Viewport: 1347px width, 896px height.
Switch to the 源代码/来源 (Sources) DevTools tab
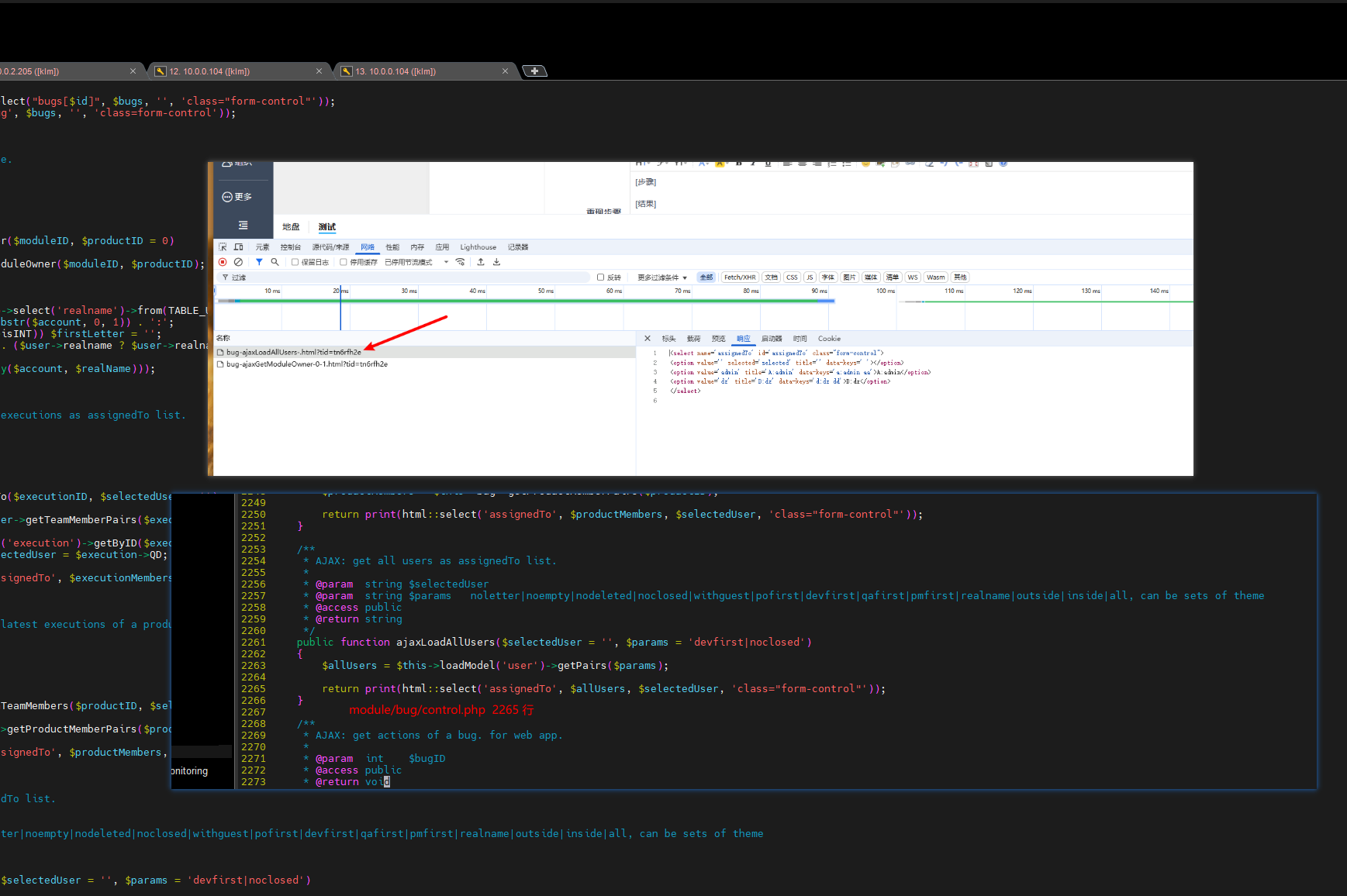point(331,247)
